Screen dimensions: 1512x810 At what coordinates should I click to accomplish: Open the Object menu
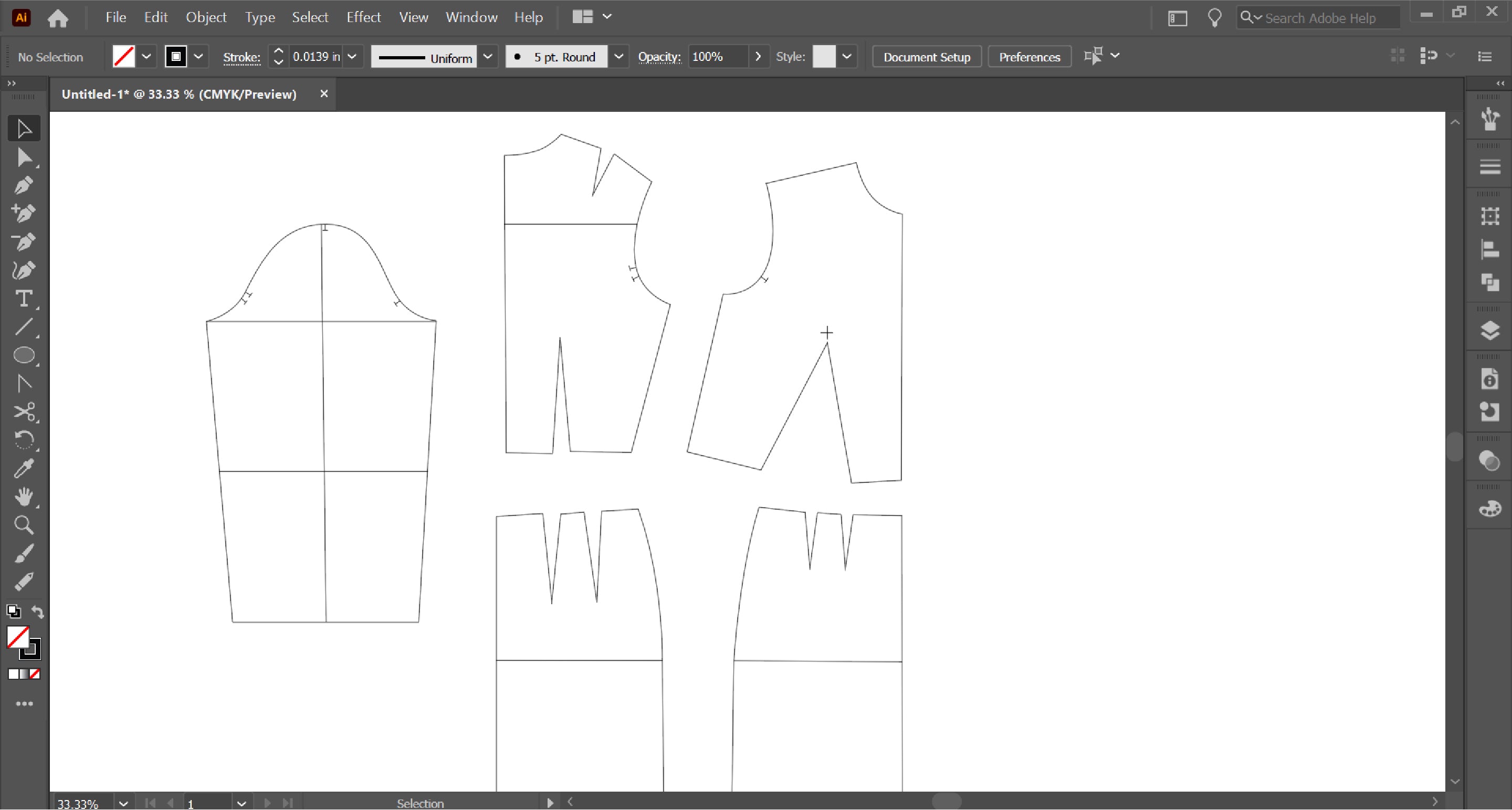(206, 17)
